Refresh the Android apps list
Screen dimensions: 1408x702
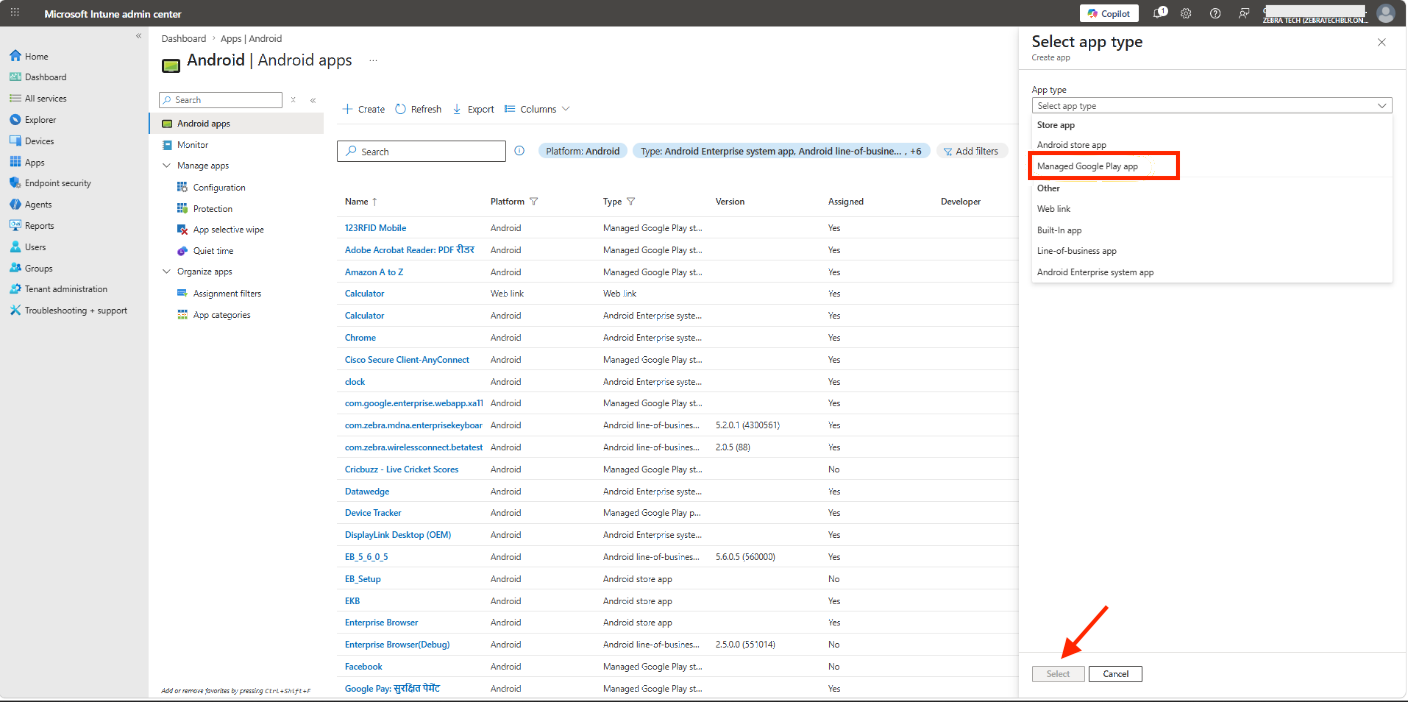pos(418,109)
